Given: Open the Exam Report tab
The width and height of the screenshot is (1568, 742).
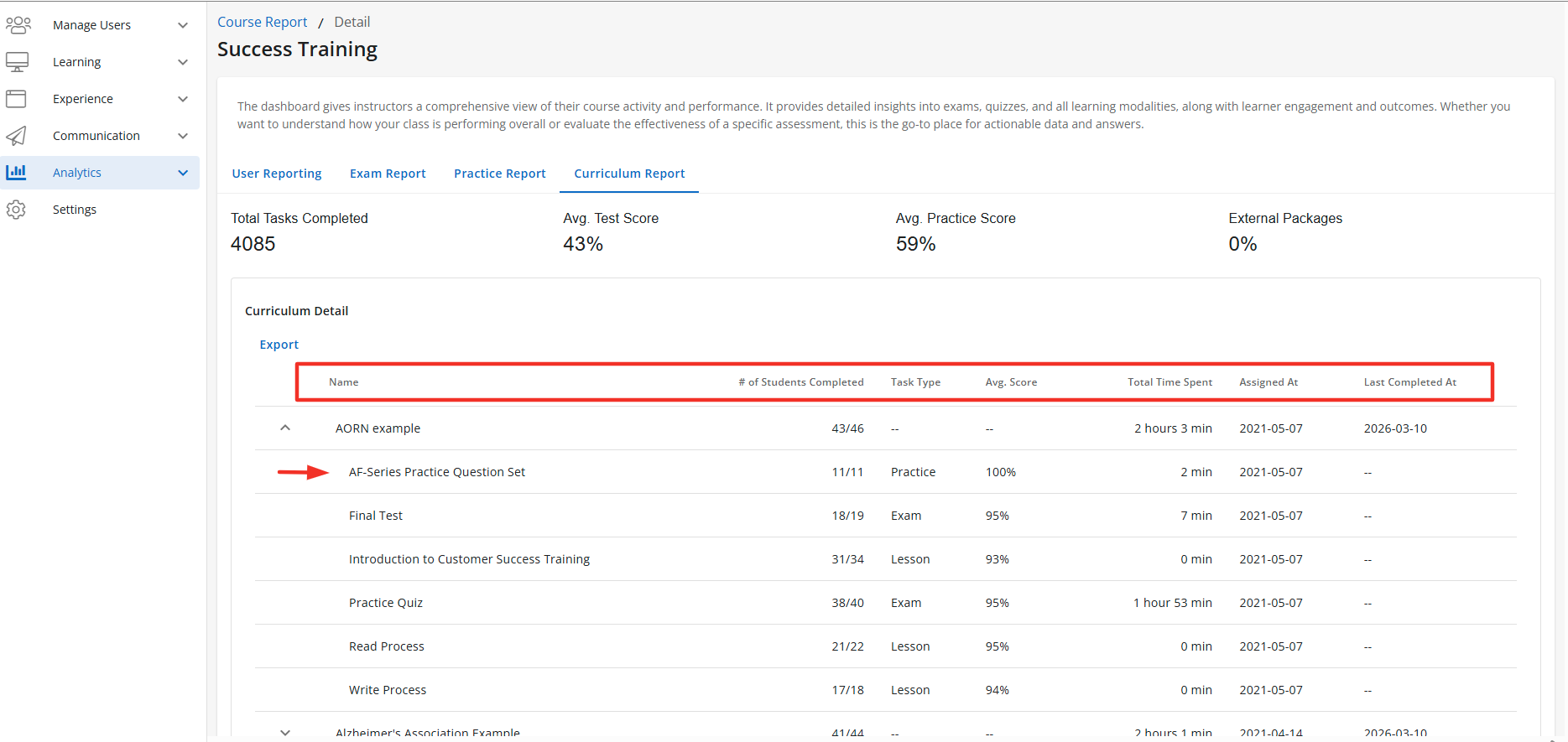Looking at the screenshot, I should (x=388, y=174).
